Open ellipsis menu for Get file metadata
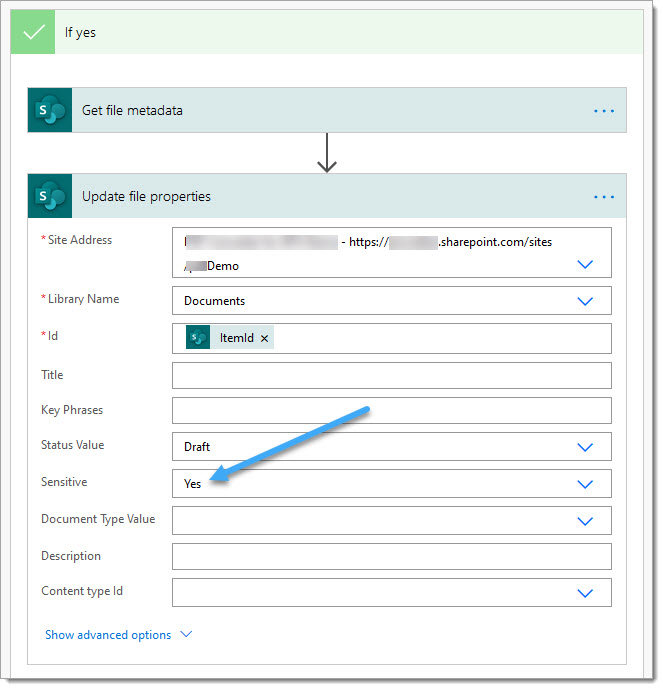Image resolution: width=663 pixels, height=689 pixels. [604, 111]
